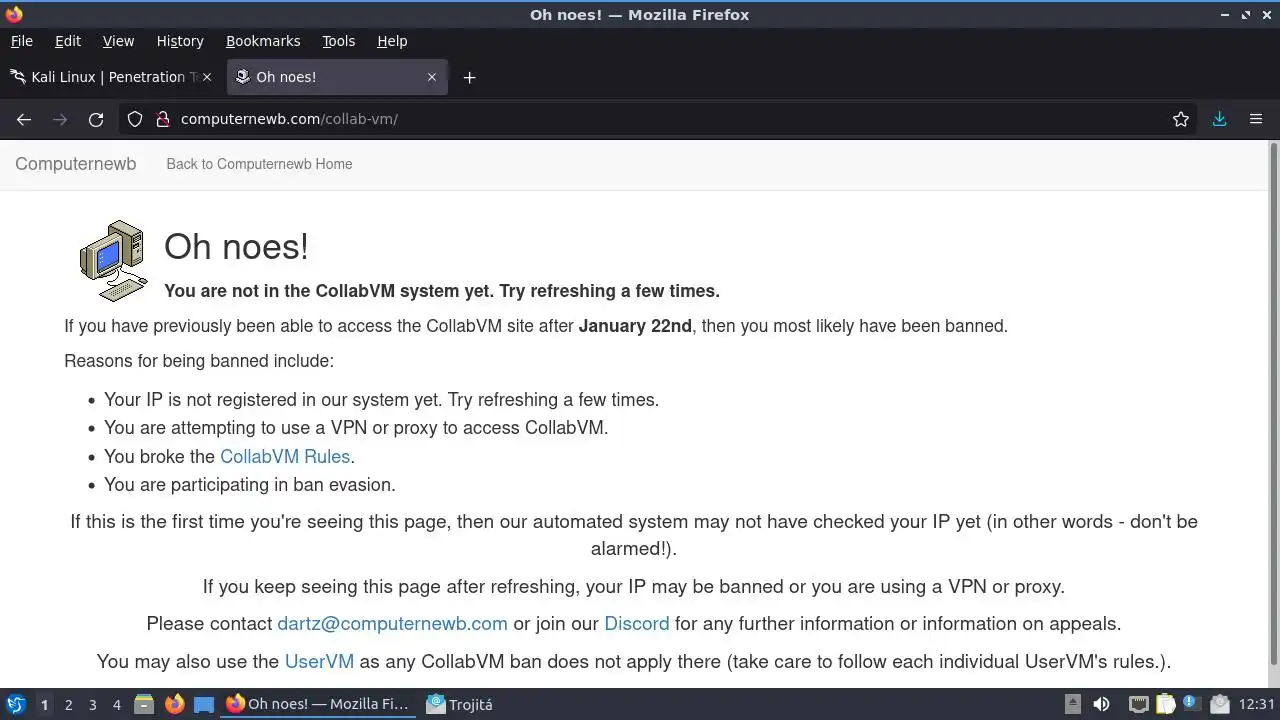Open clipboard manager tray icon

pyautogui.click(x=1165, y=704)
